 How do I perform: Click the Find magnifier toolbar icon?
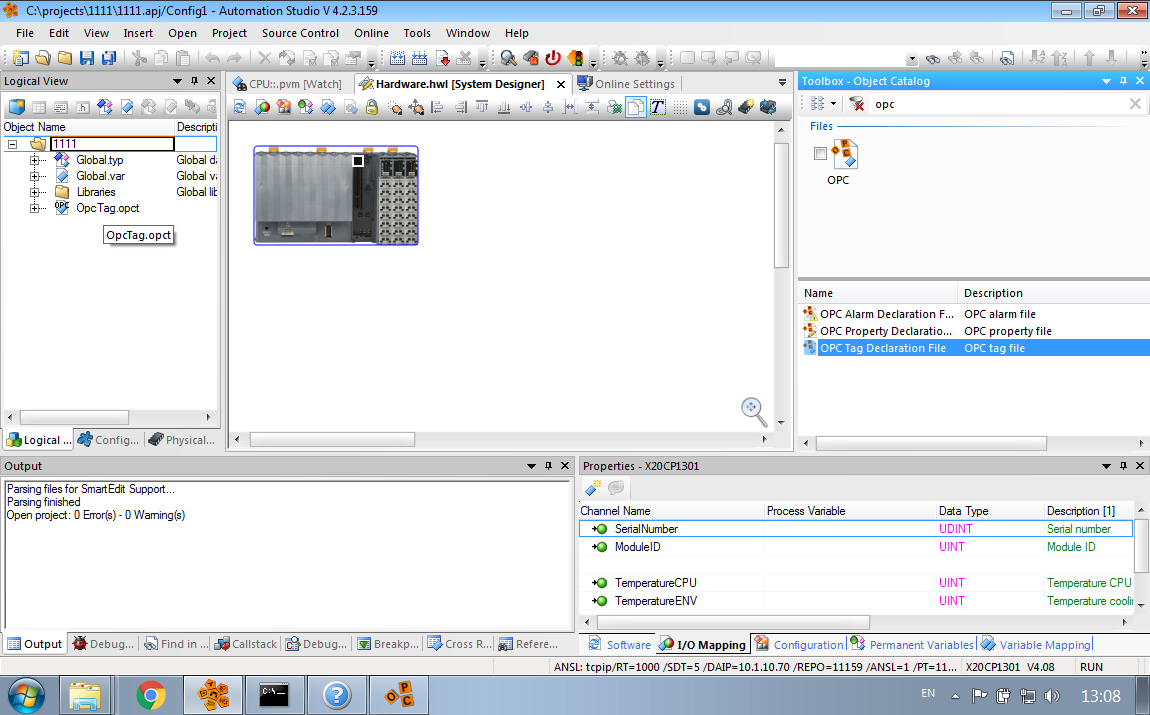pyautogui.click(x=508, y=58)
